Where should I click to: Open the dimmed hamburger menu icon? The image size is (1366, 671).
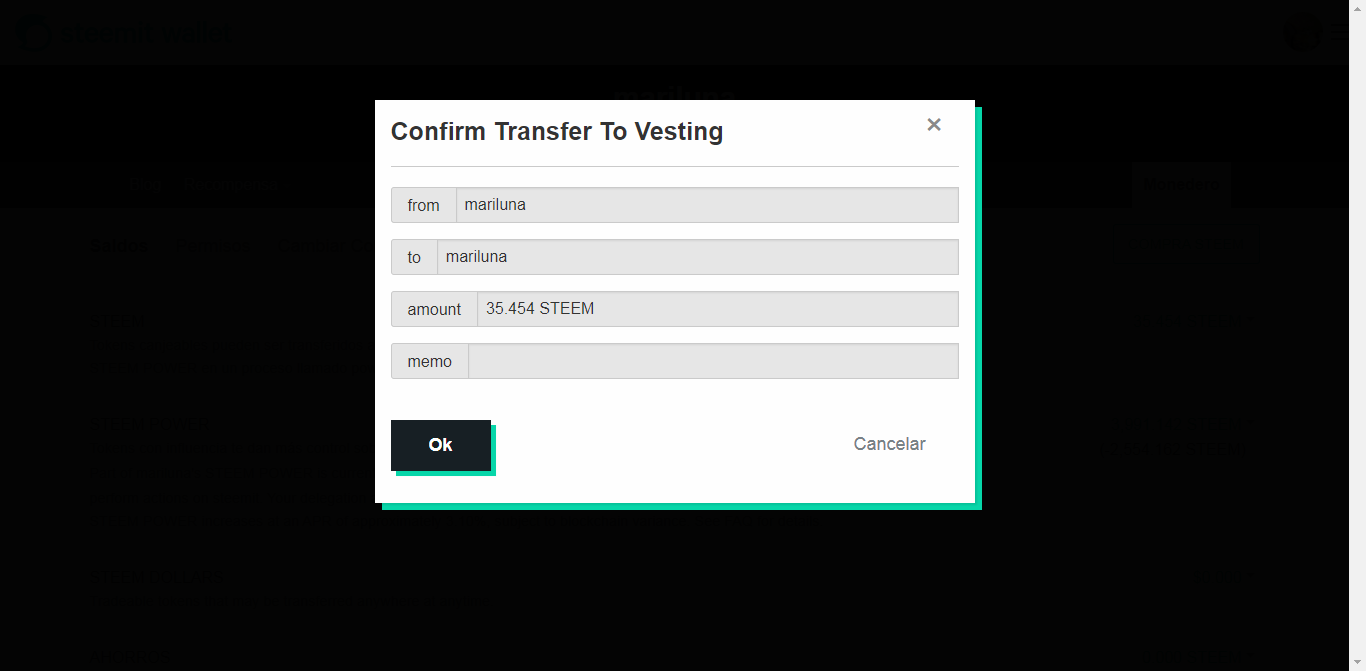point(1337,33)
